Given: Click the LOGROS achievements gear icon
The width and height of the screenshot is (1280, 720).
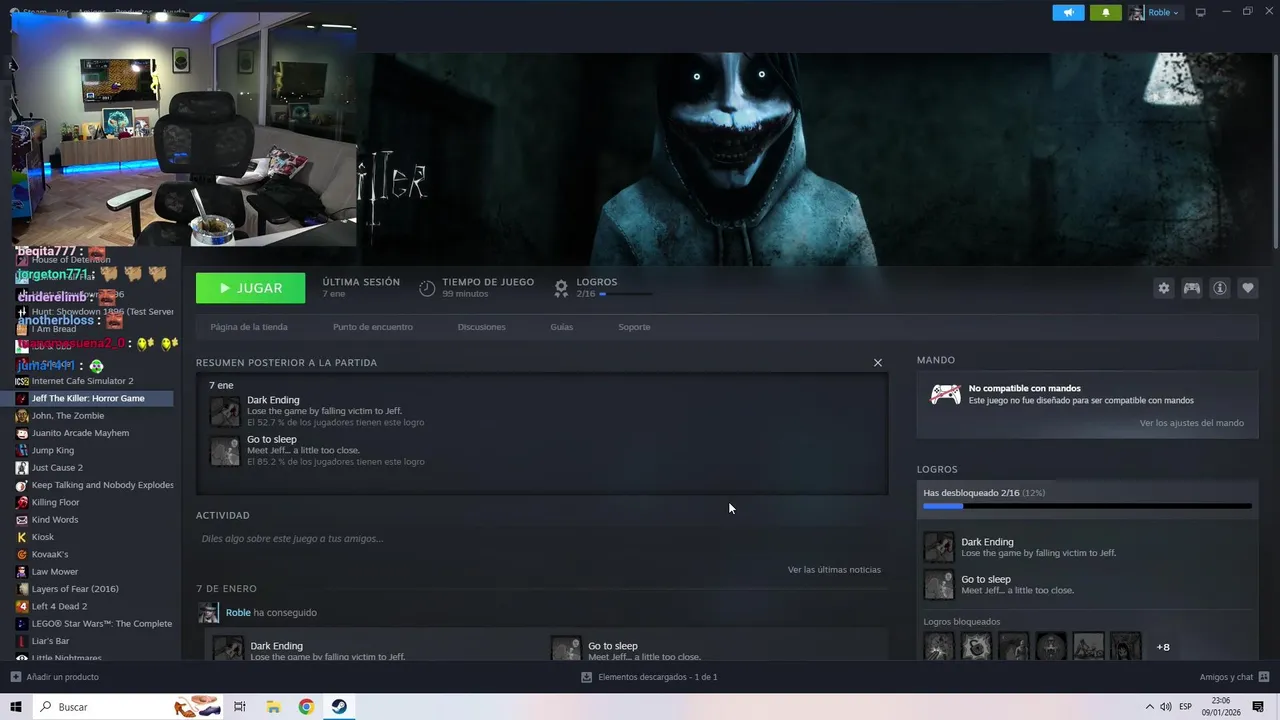Looking at the screenshot, I should pyautogui.click(x=561, y=288).
